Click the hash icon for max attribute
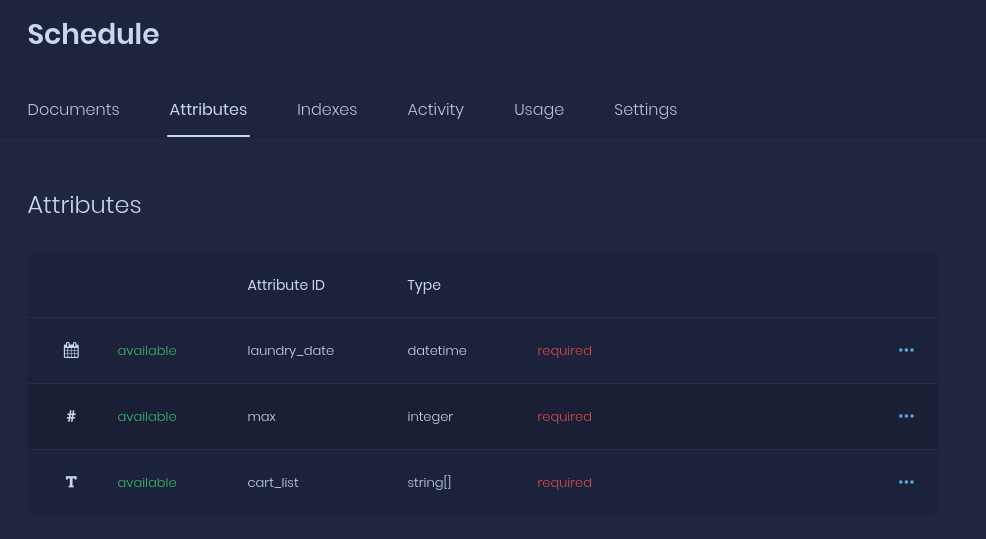Viewport: 986px width, 539px height. pyautogui.click(x=71, y=416)
